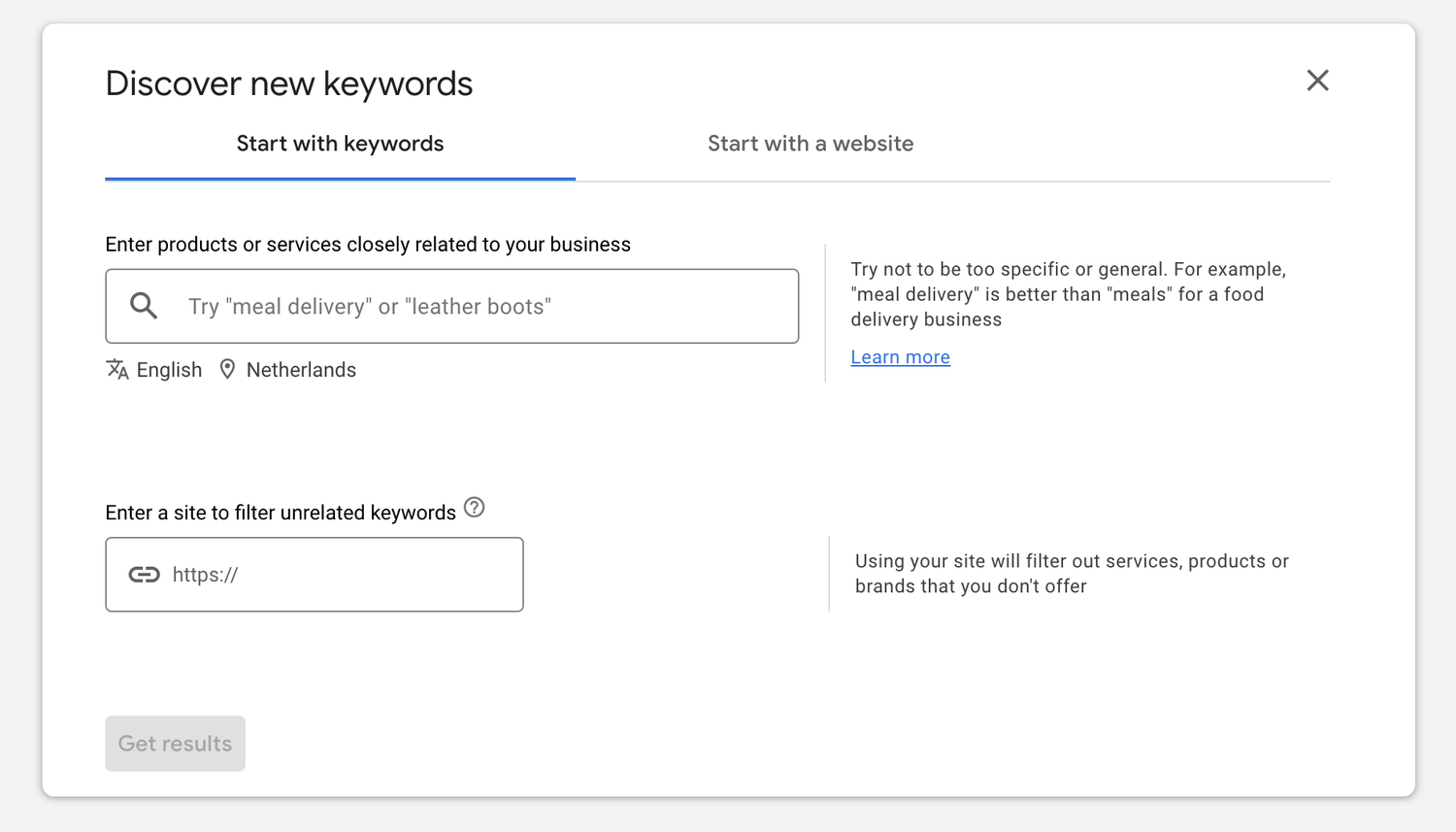Click the link icon in site field
The image size is (1456, 832).
point(145,574)
